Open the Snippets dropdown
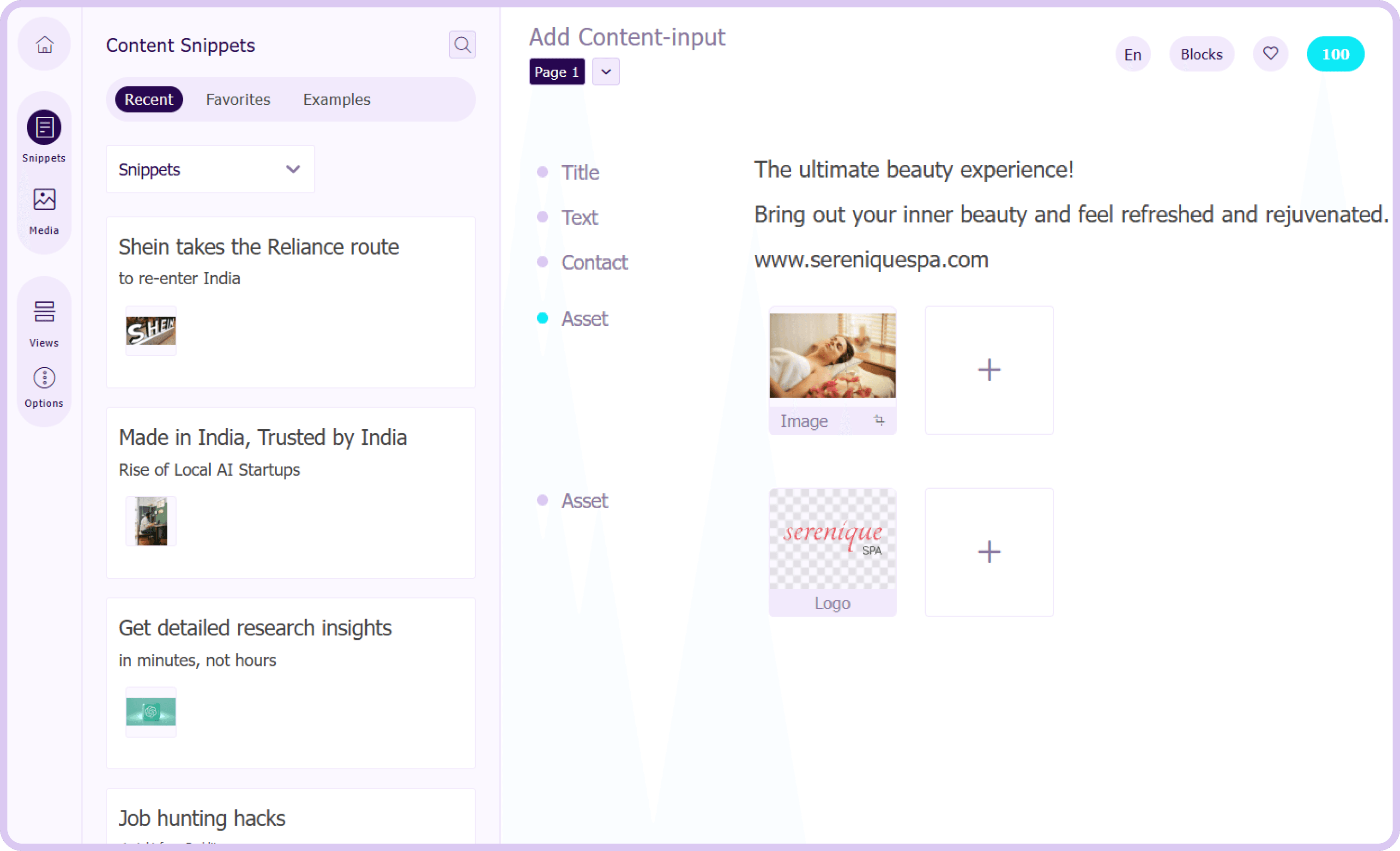 pyautogui.click(x=210, y=169)
